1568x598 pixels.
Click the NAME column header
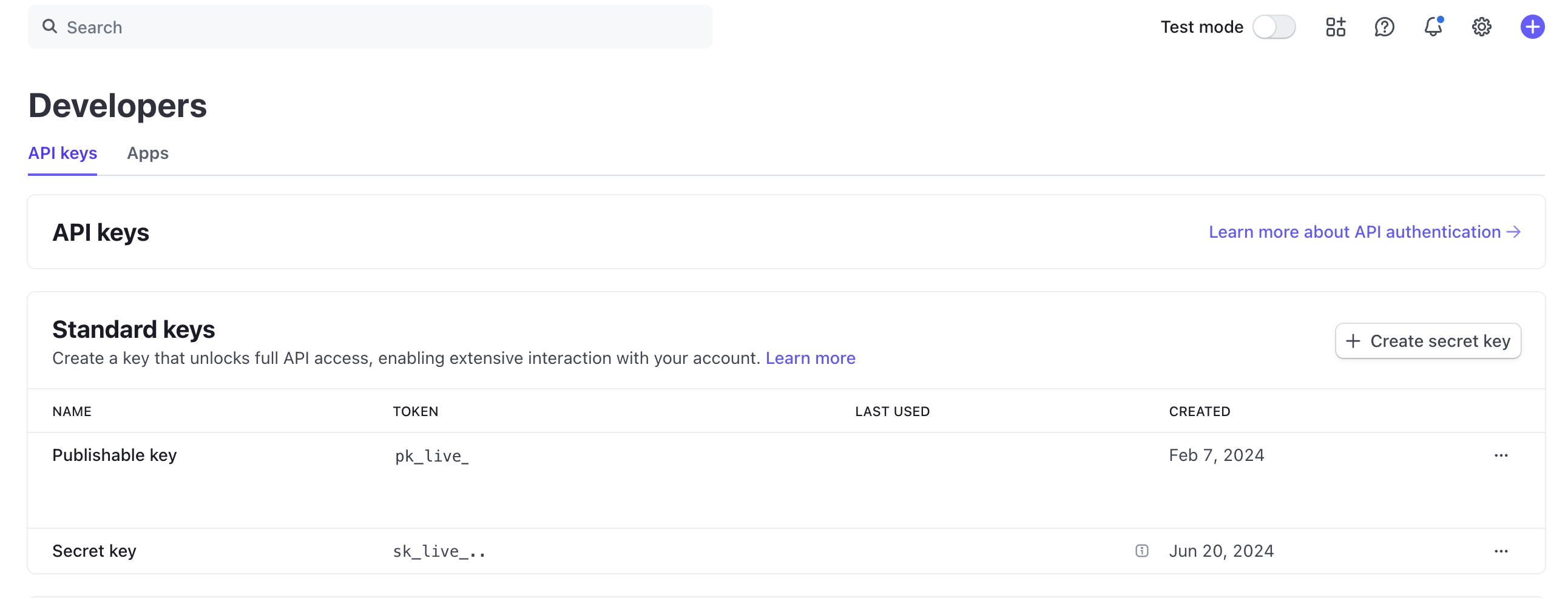coord(72,411)
